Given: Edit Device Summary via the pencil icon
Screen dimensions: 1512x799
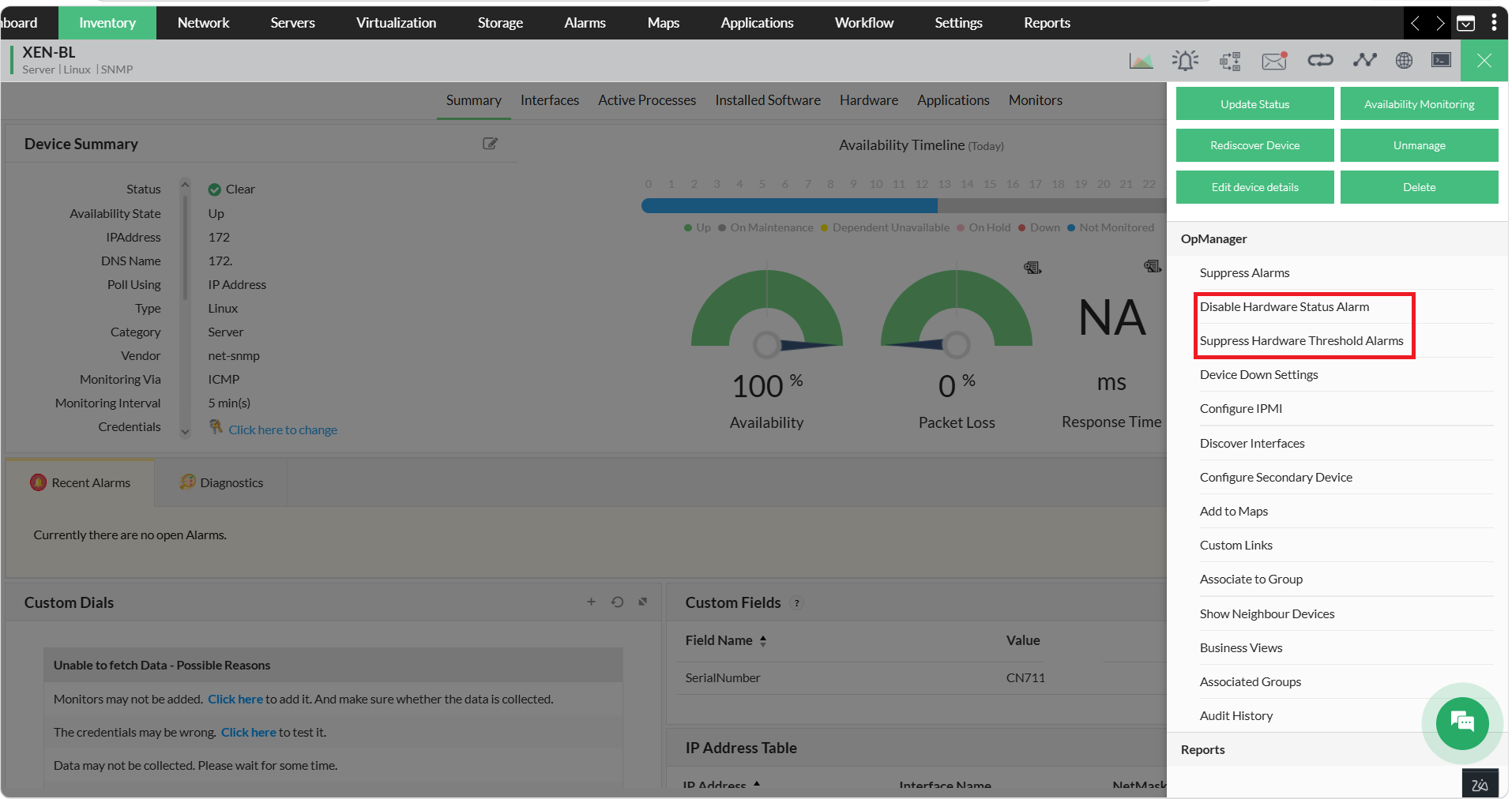Looking at the screenshot, I should 490,144.
